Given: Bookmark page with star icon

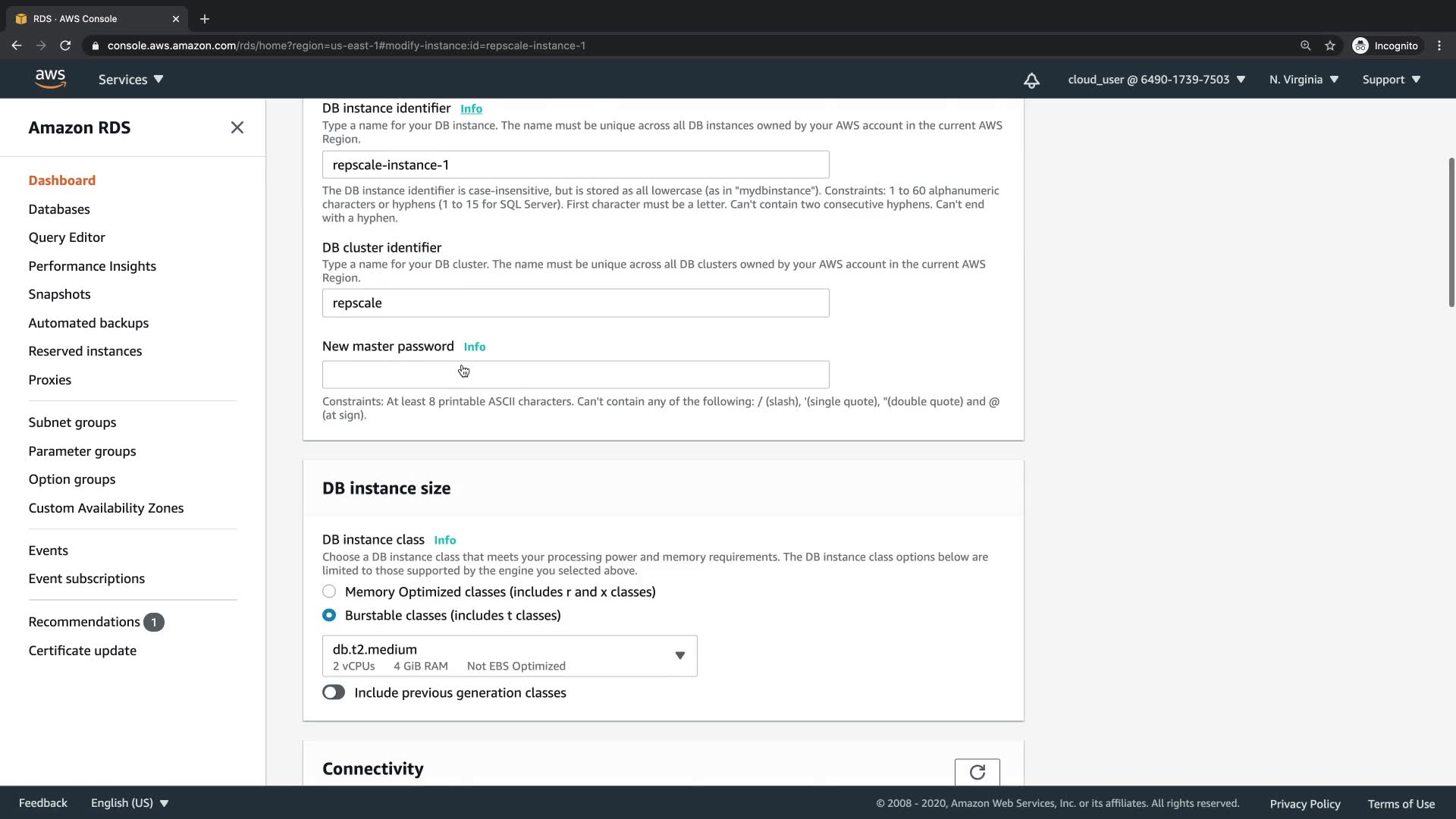Looking at the screenshot, I should 1330,45.
